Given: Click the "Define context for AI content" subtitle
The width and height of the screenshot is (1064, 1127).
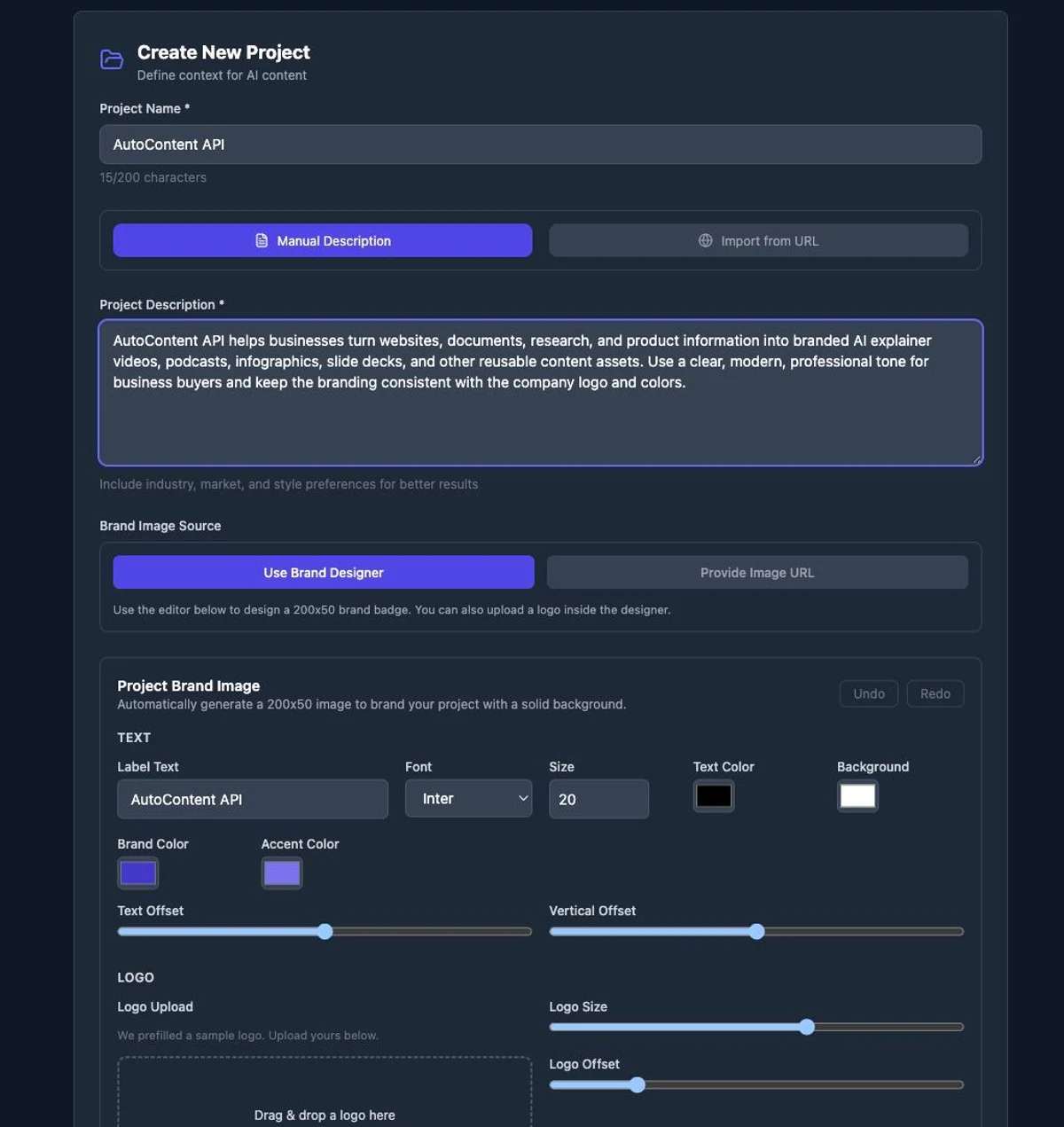Looking at the screenshot, I should click(x=222, y=75).
